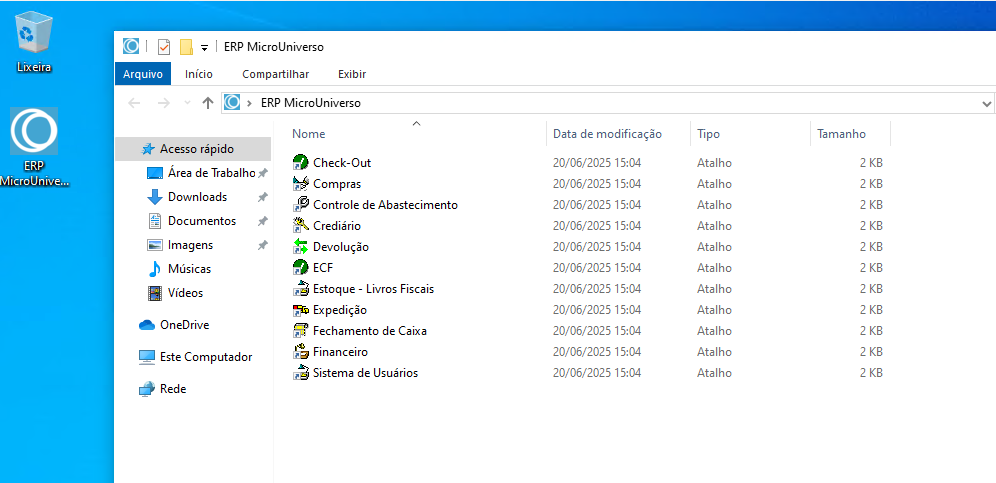Select the Sistema de Usuários icon
996x483 pixels.
tap(300, 373)
